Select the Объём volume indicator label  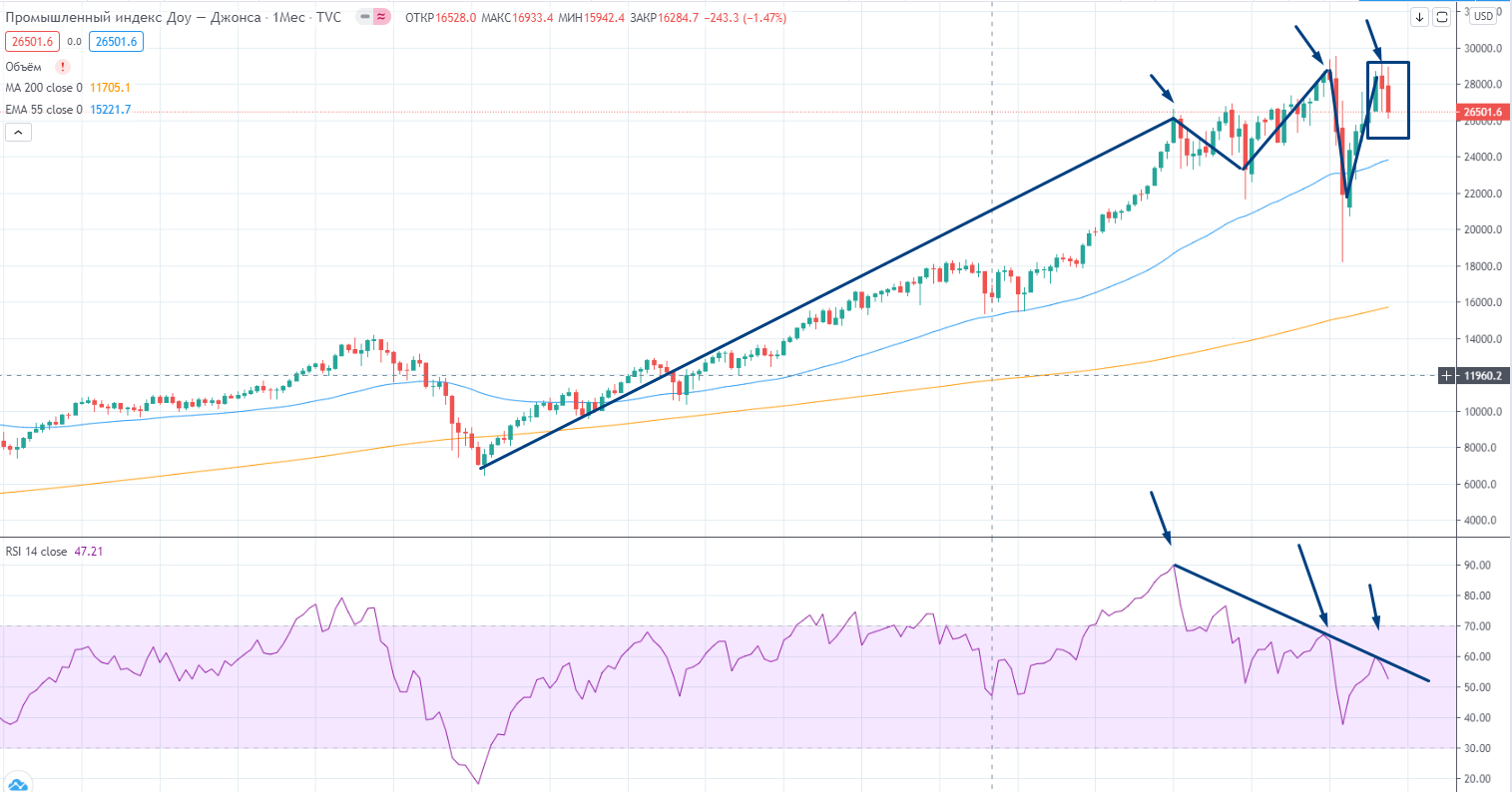click(24, 67)
